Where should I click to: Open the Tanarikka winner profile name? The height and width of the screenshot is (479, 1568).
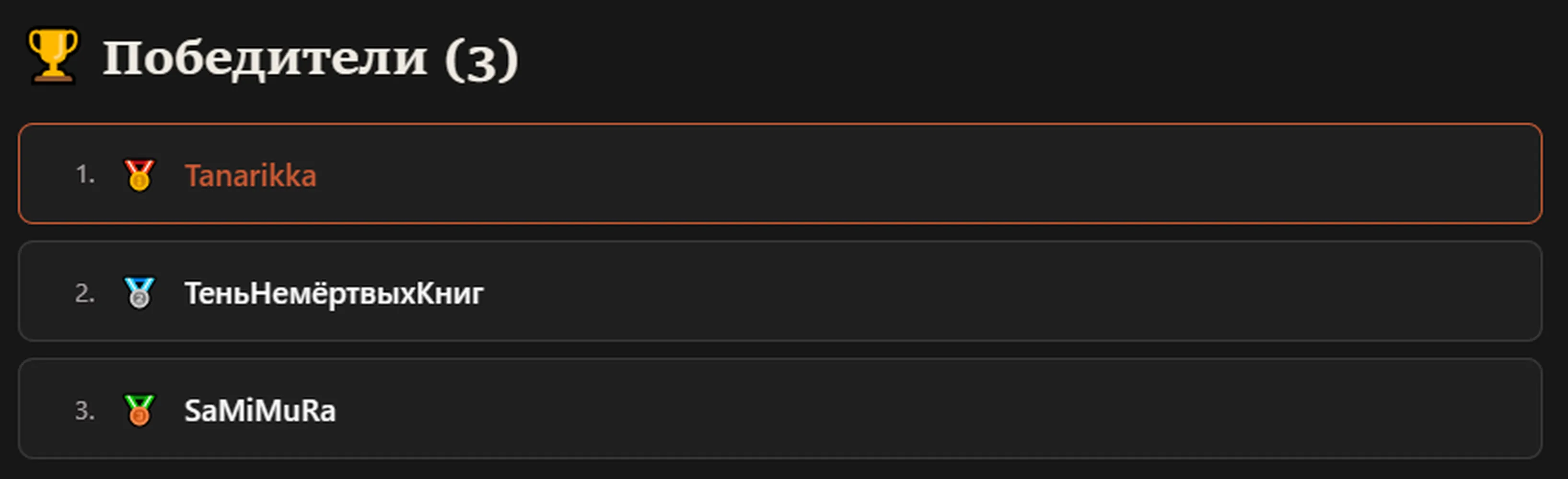click(250, 176)
